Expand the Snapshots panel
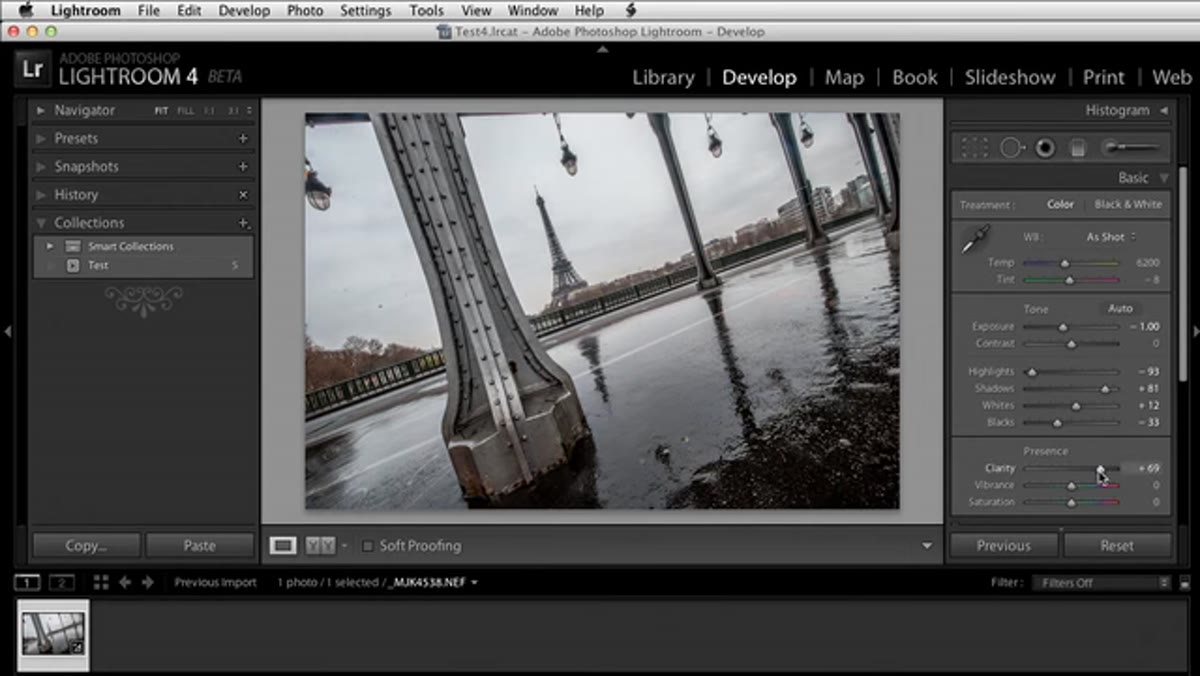 pos(41,166)
